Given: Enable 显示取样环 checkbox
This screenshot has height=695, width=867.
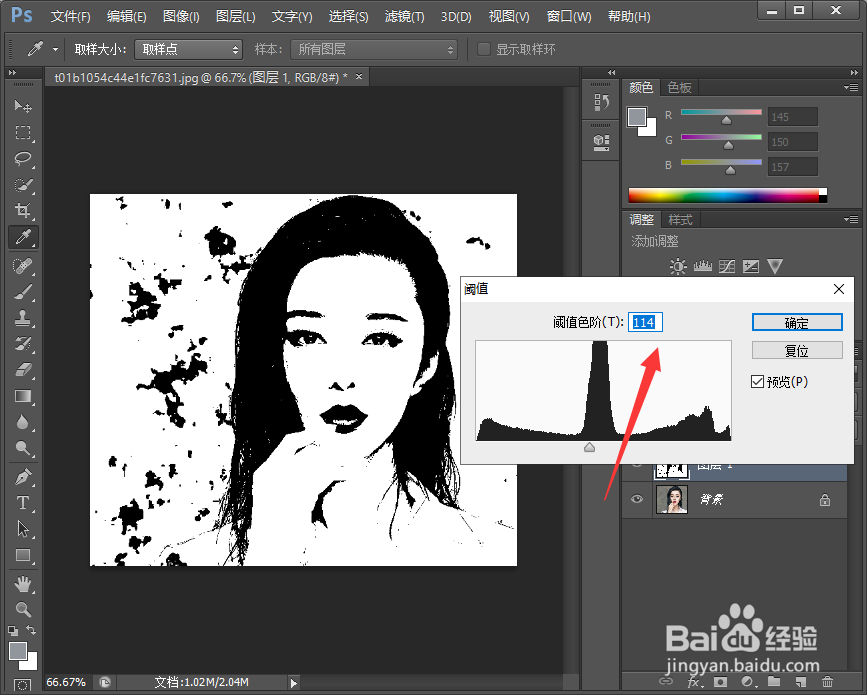Looking at the screenshot, I should click(484, 49).
